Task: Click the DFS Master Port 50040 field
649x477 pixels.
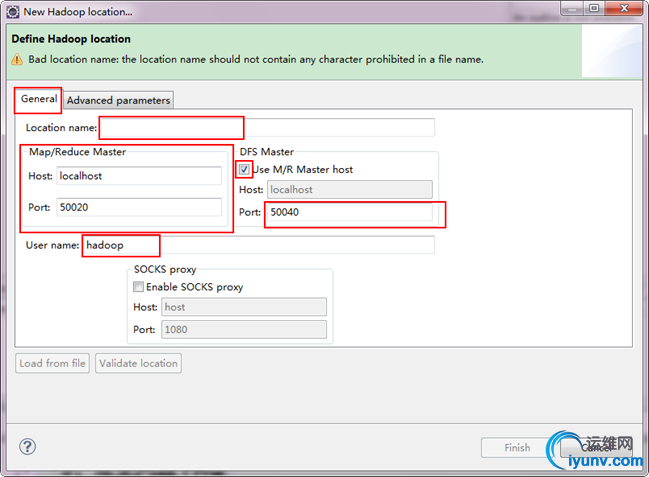Action: (x=350, y=212)
